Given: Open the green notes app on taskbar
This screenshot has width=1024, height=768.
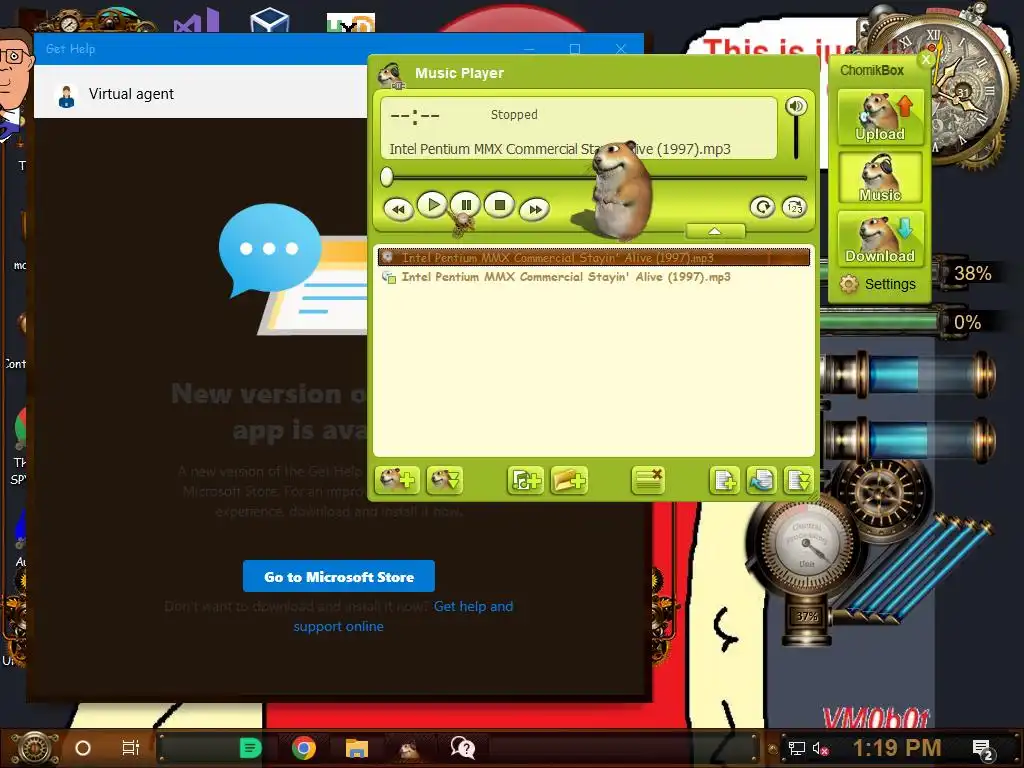Looking at the screenshot, I should 250,748.
